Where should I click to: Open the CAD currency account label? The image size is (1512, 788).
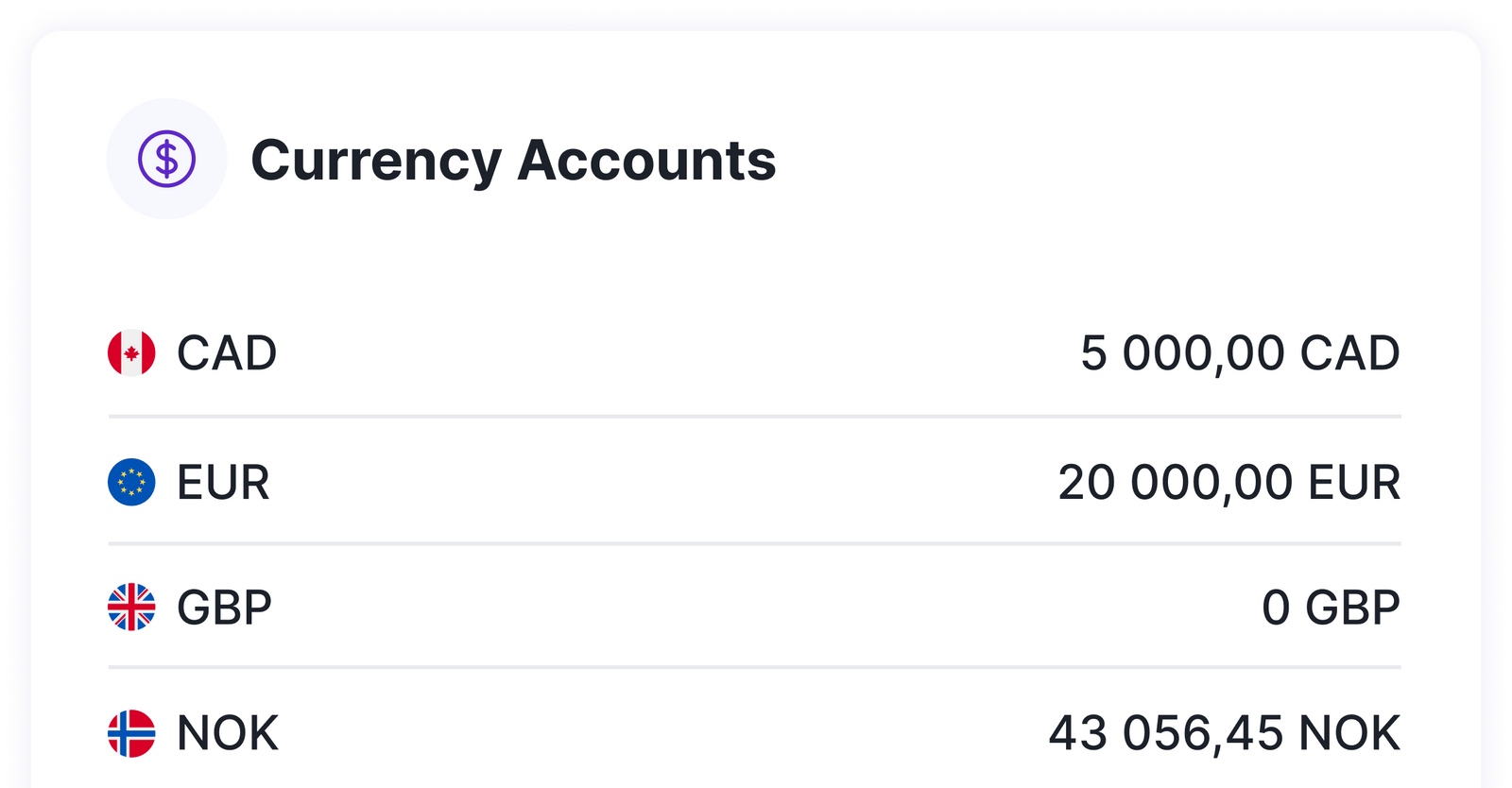tap(227, 353)
